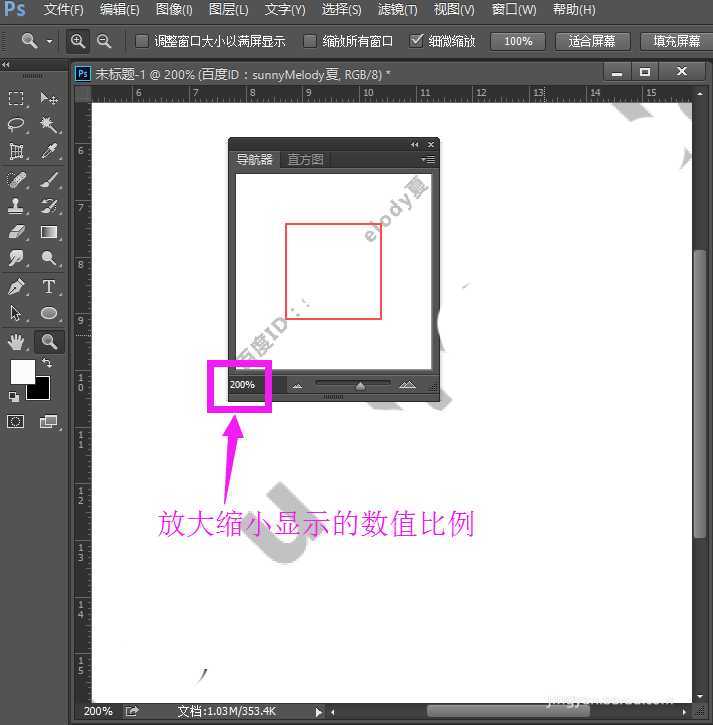Expand the status bar document info arrow
This screenshot has height=725, width=713.
click(319, 712)
